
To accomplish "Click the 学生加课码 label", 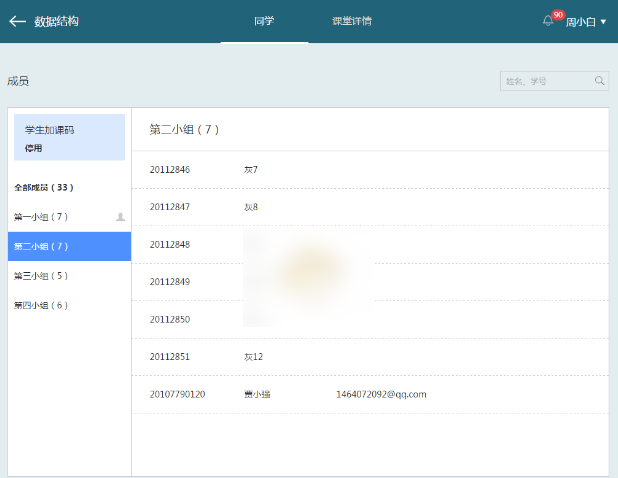I will [x=50, y=130].
